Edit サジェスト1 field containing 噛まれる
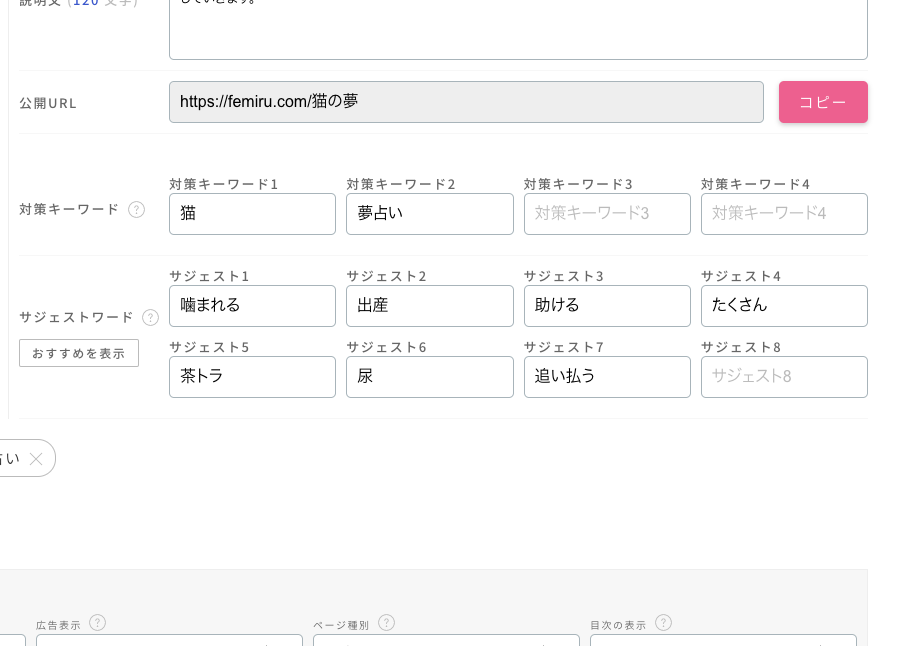This screenshot has height=646, width=909. click(x=252, y=306)
